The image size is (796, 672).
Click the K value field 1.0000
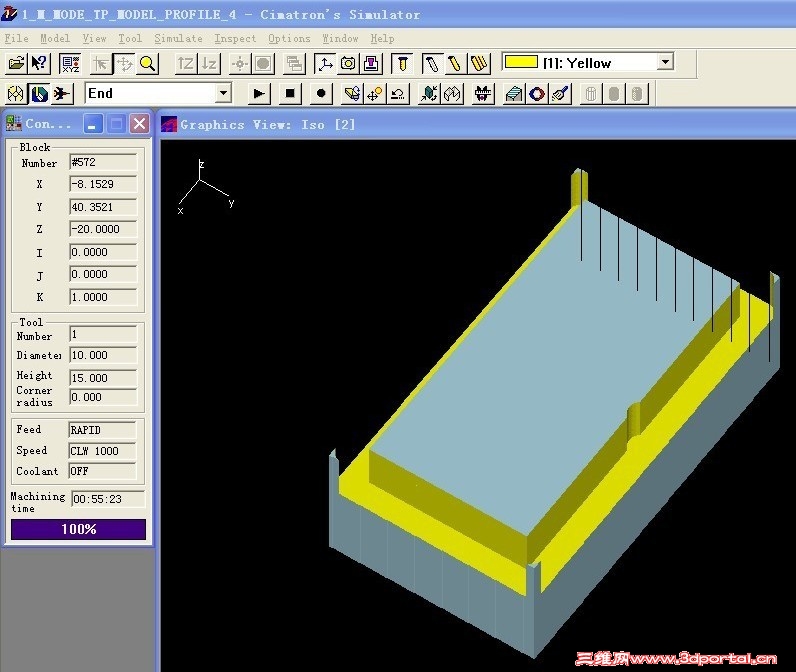103,297
